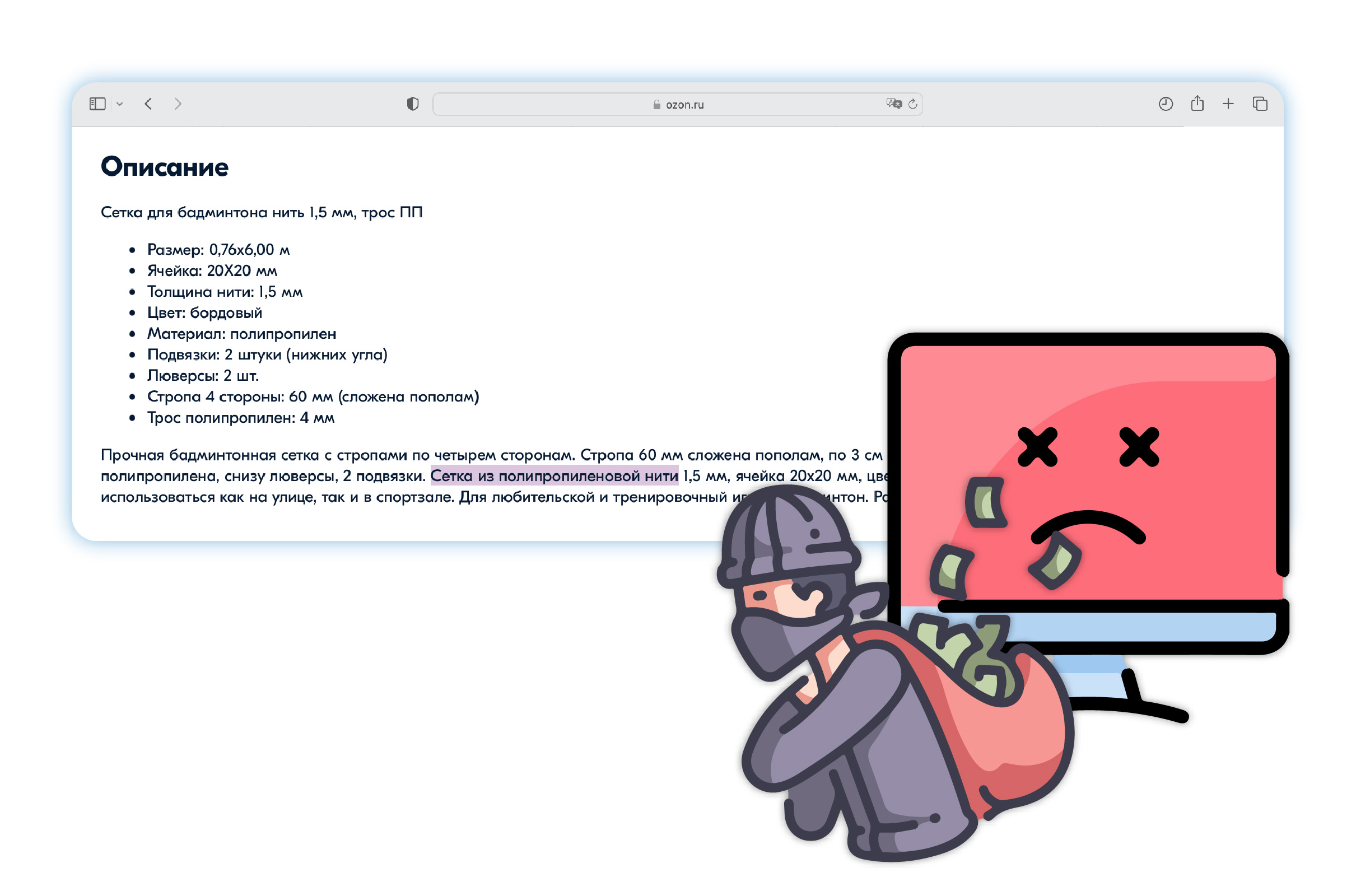Open the history clock icon
This screenshot has height=896, width=1356.
click(1166, 104)
